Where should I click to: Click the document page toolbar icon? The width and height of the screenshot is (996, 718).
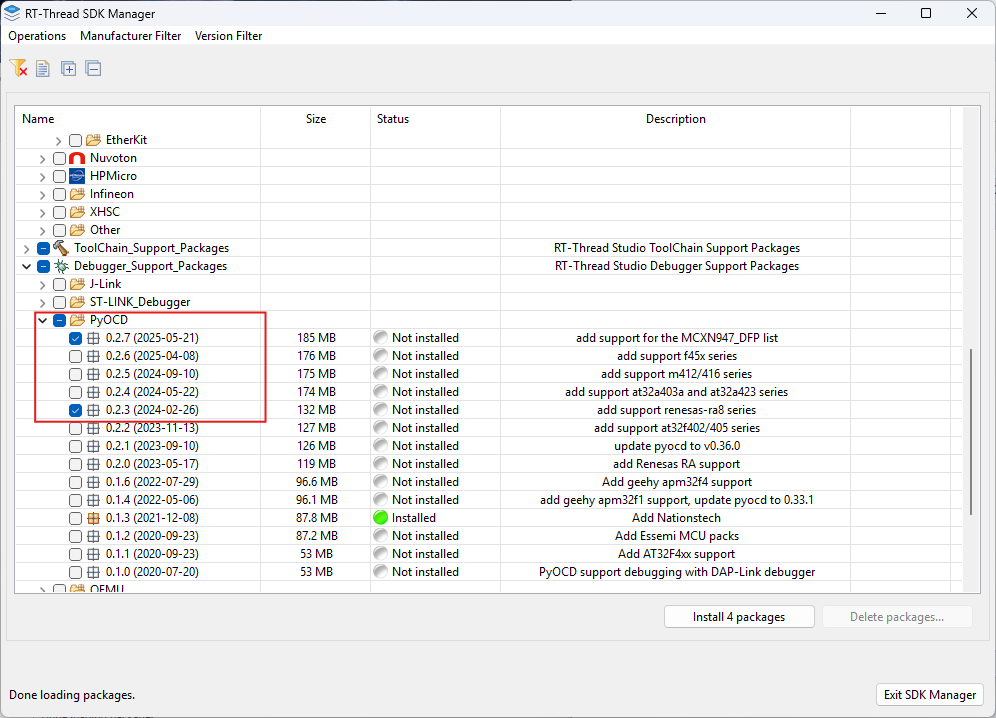(43, 69)
